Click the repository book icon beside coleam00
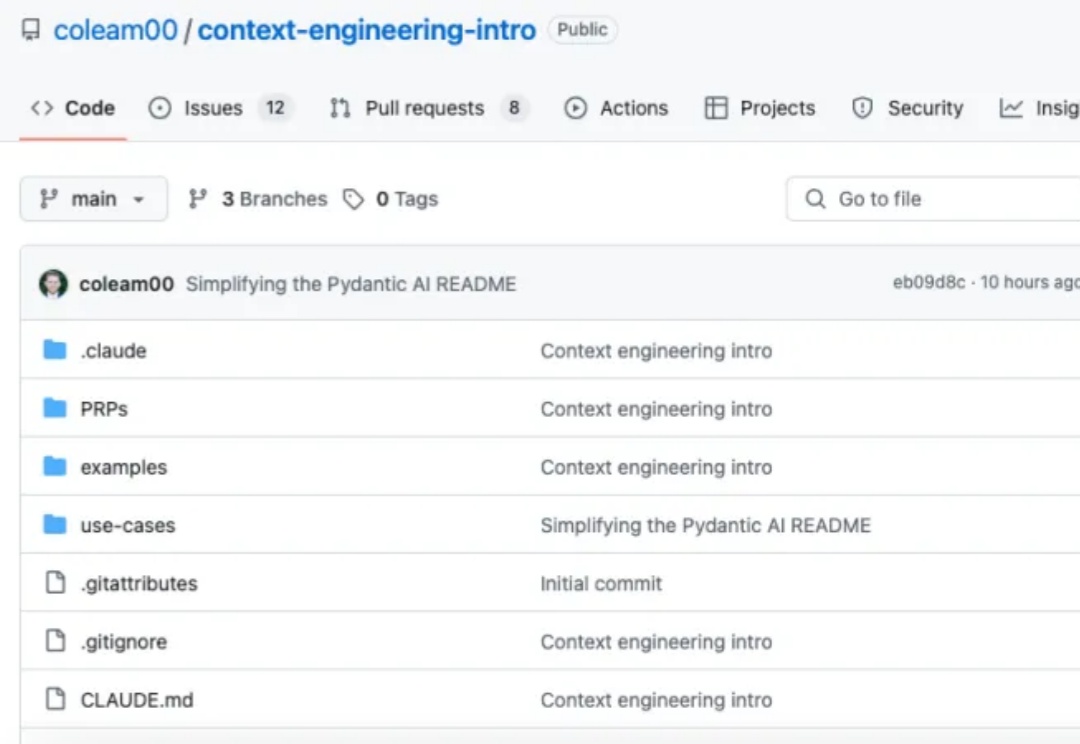 [x=31, y=30]
